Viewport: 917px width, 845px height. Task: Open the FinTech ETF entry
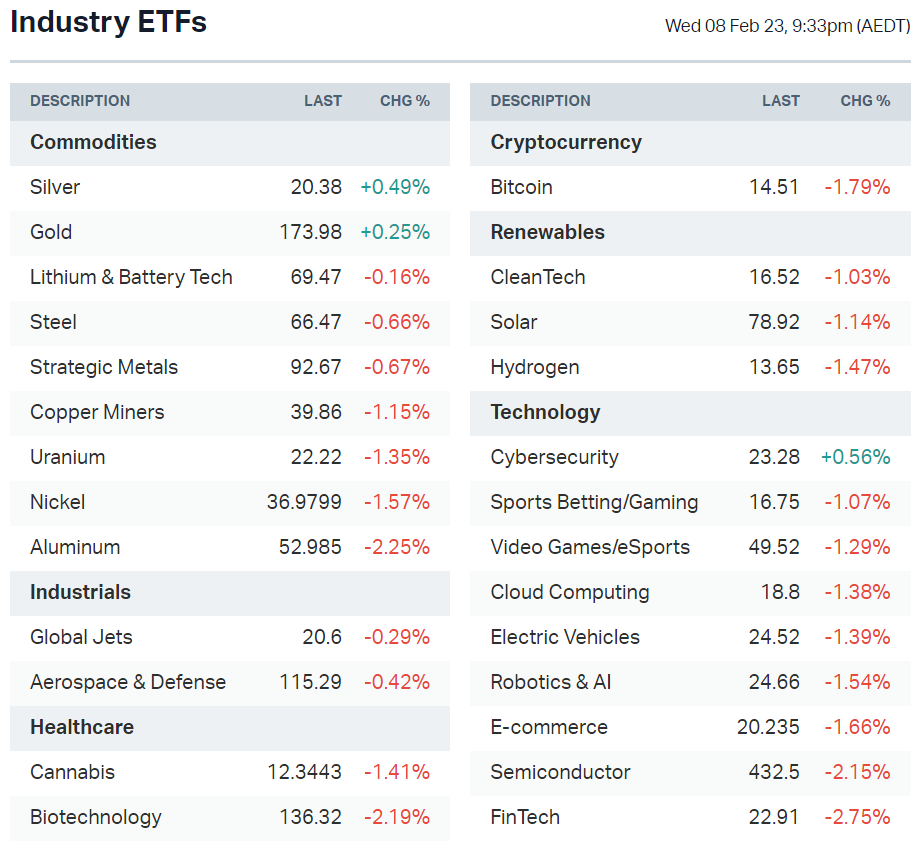point(525,817)
